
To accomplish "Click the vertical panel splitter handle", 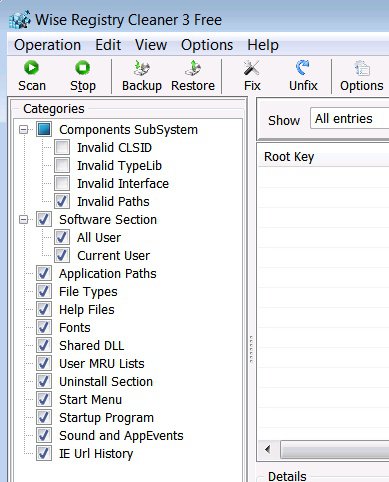I will pyautogui.click(x=251, y=349).
